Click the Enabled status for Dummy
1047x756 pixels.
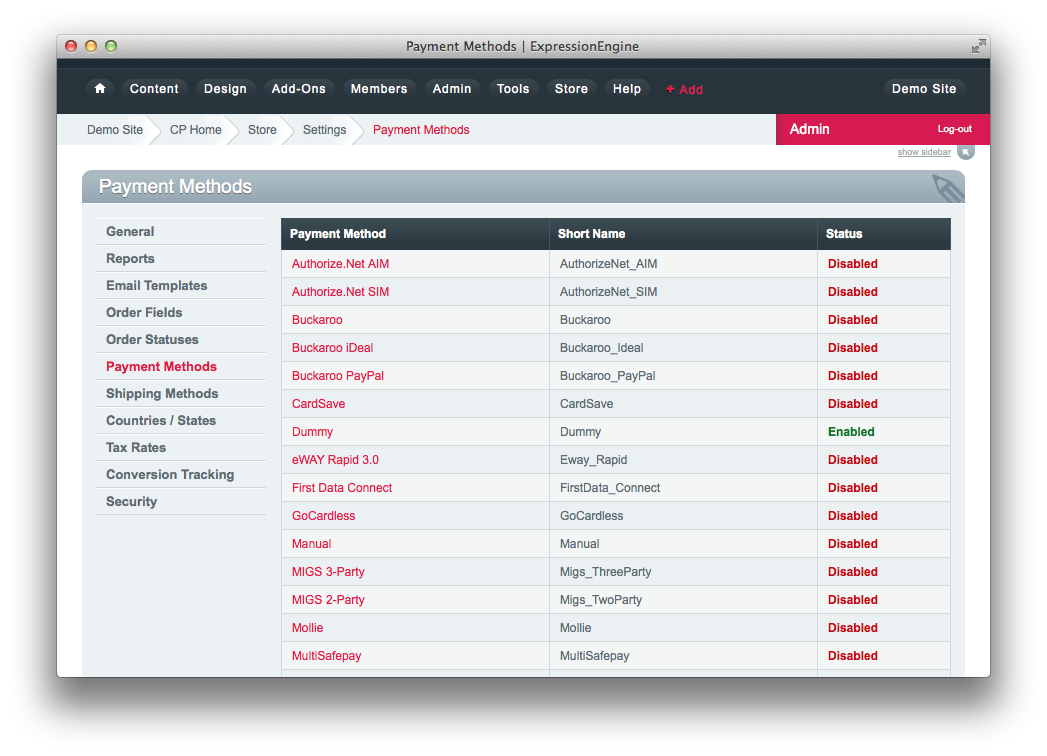[851, 432]
